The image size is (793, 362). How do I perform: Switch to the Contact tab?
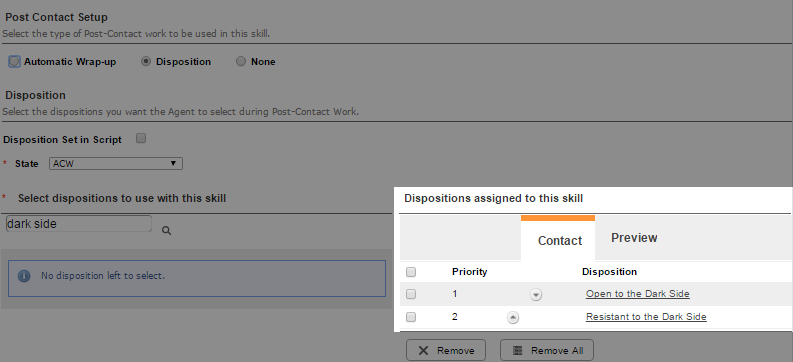tap(558, 238)
